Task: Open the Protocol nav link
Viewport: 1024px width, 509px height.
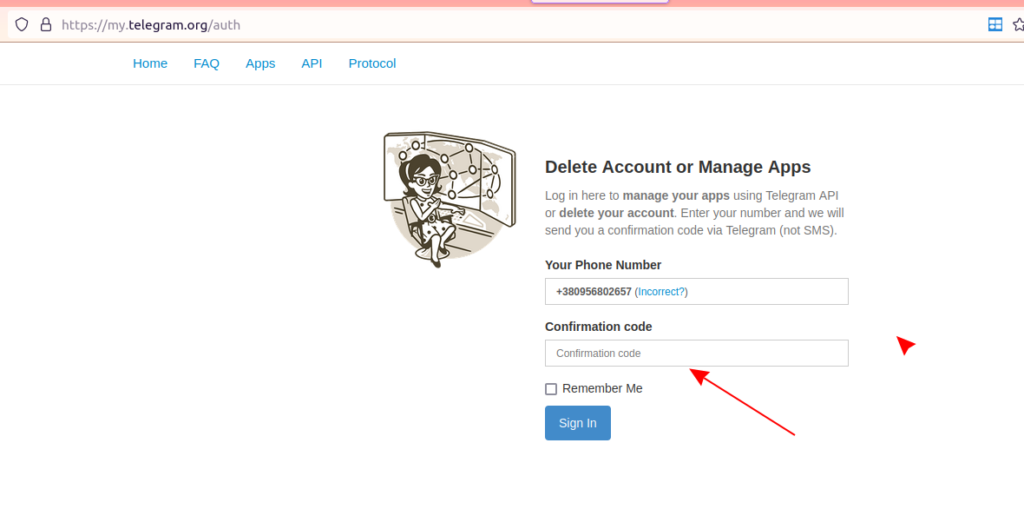Action: [372, 63]
